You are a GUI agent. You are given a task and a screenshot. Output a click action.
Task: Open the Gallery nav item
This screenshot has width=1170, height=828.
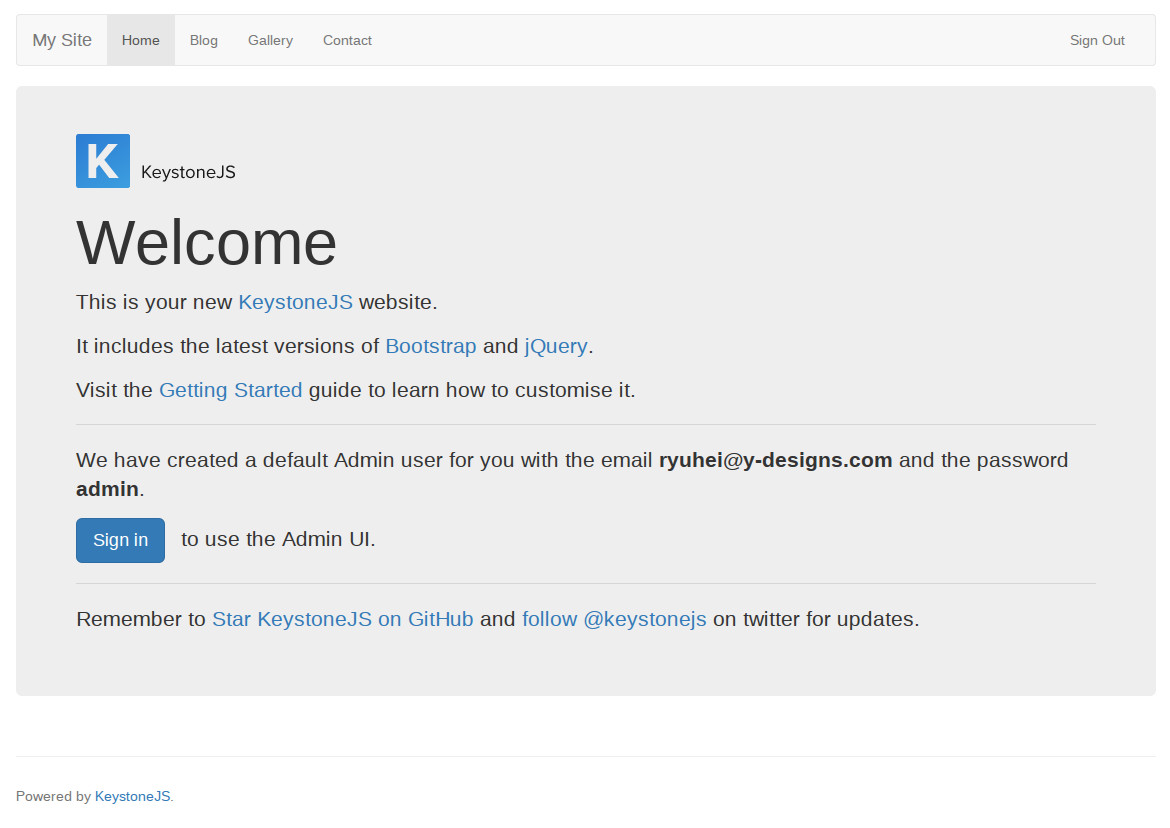(270, 40)
